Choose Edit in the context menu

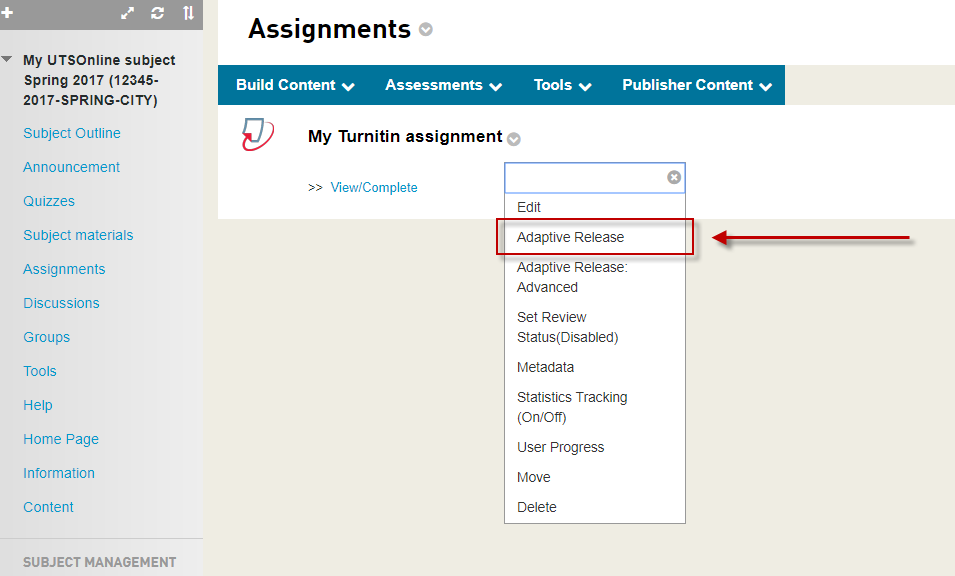[x=529, y=207]
